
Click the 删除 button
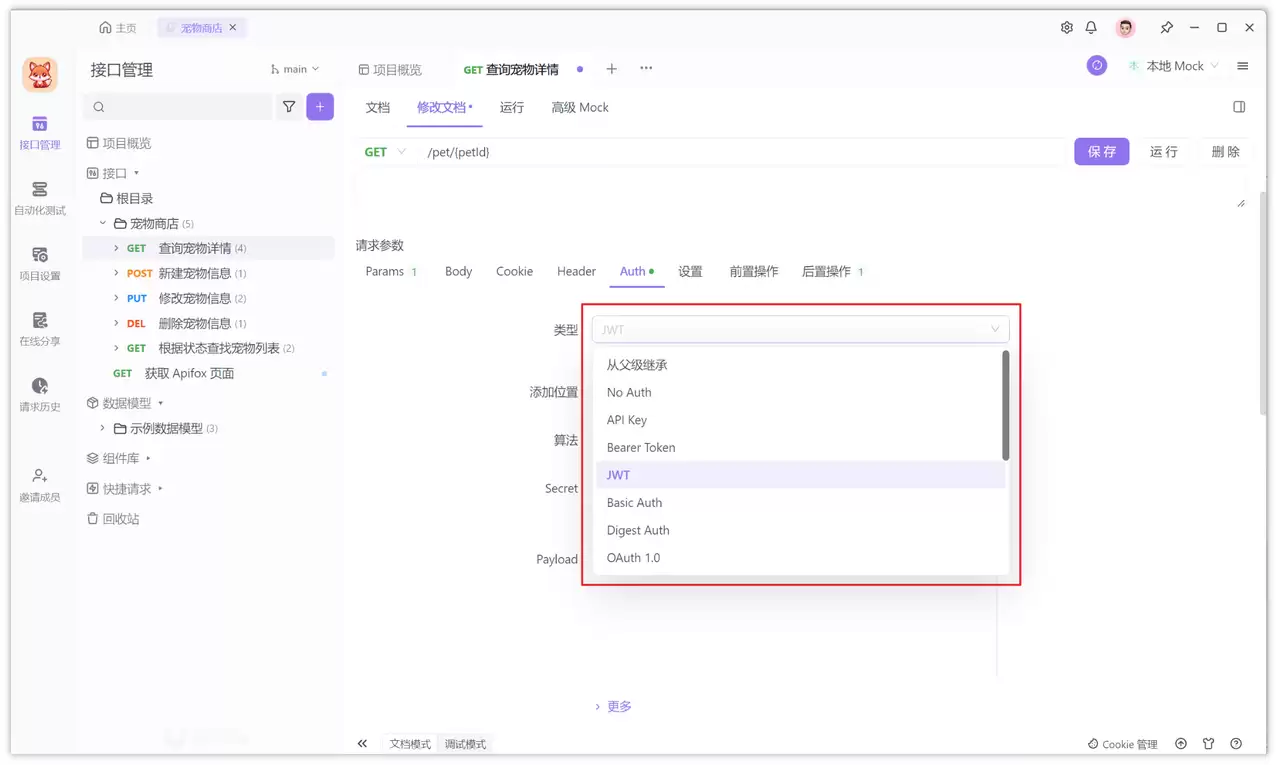1226,151
